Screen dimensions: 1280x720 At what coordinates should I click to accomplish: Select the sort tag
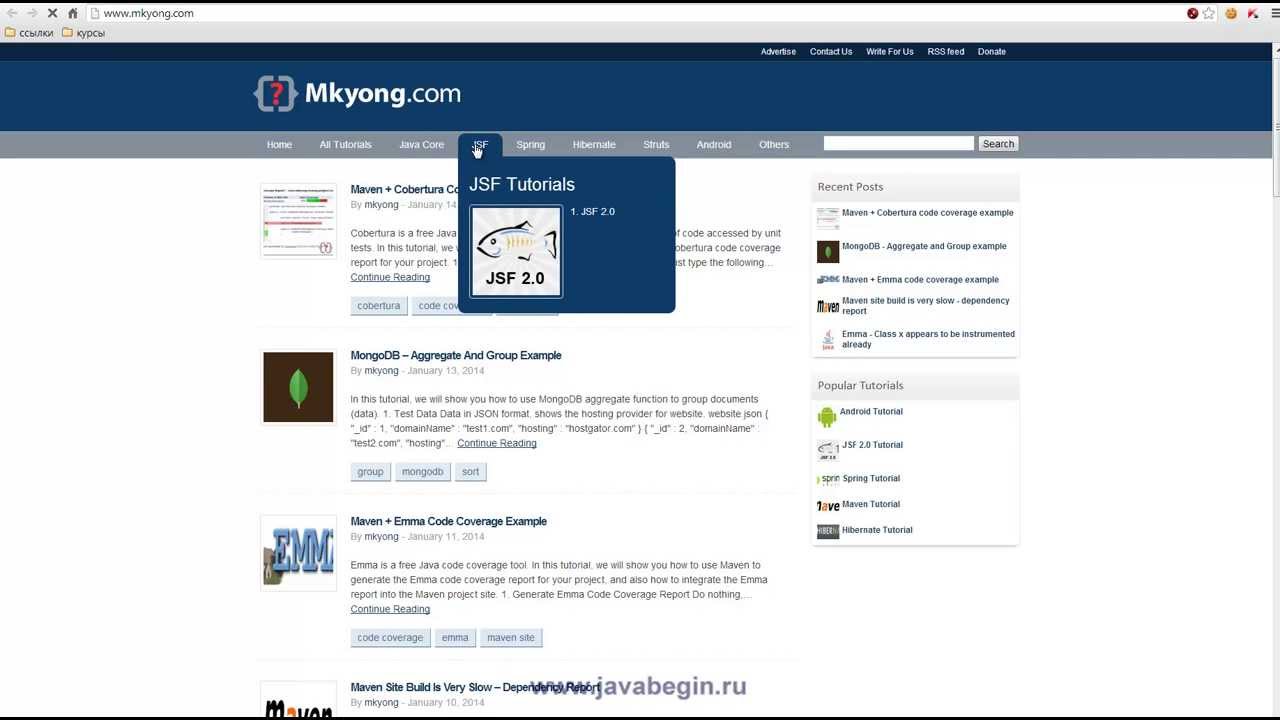coord(471,472)
